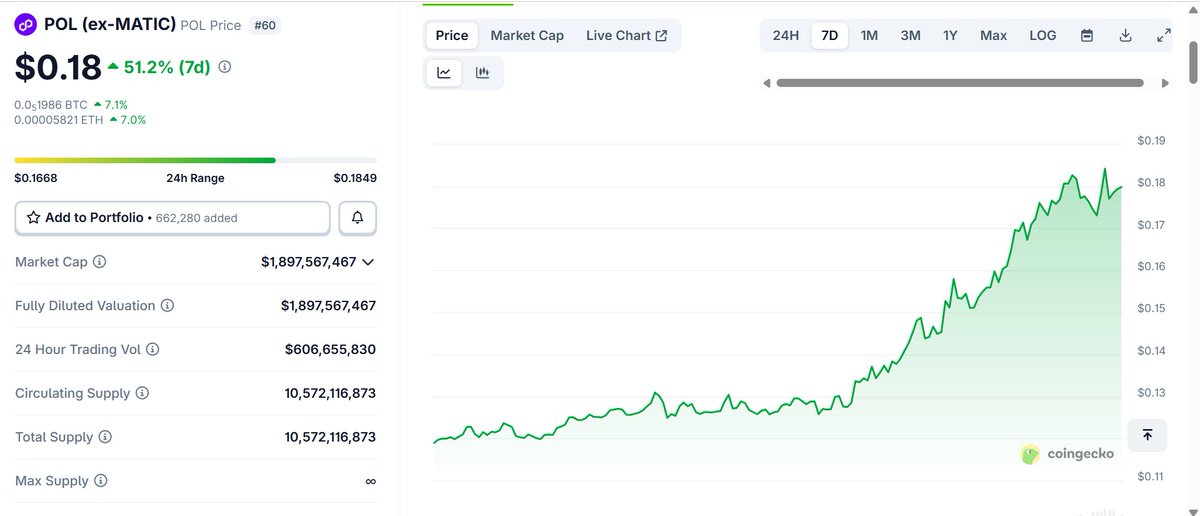Open the price alert bell icon
This screenshot has height=516, width=1200.
pos(357,217)
